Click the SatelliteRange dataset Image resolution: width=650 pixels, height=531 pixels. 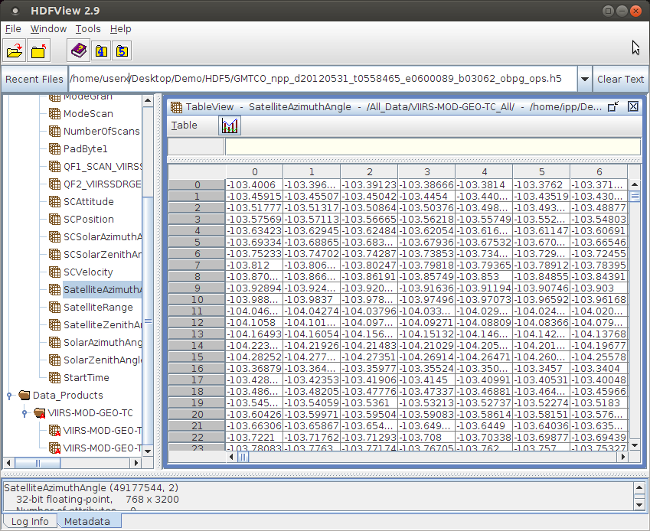click(x=98, y=307)
